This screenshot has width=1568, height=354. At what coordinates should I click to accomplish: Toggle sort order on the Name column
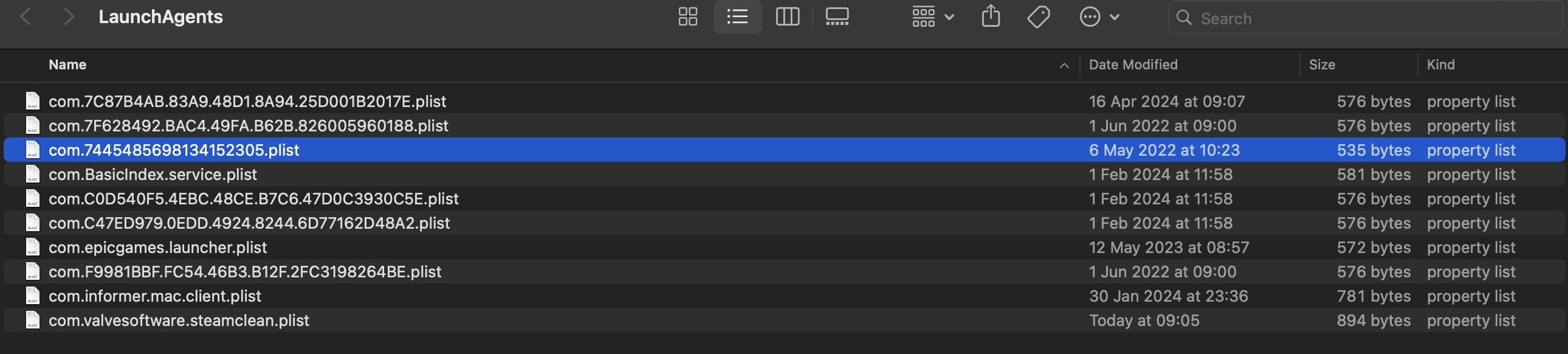(x=67, y=64)
